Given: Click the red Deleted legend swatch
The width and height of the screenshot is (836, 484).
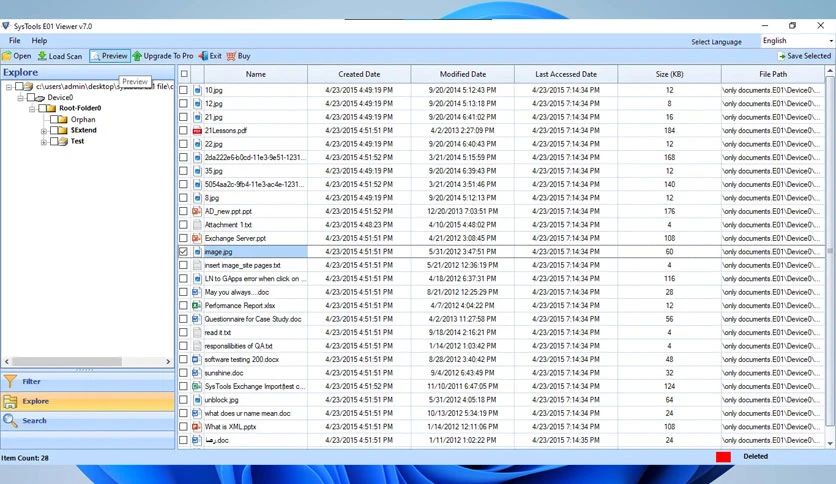Looking at the screenshot, I should (724, 457).
